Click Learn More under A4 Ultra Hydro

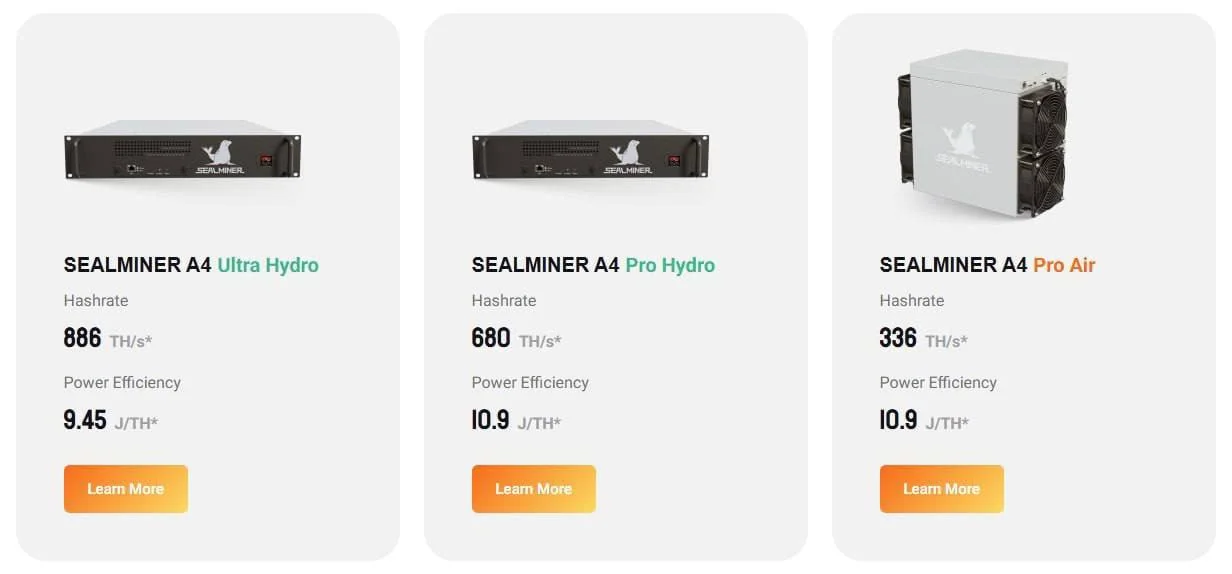pyautogui.click(x=125, y=489)
